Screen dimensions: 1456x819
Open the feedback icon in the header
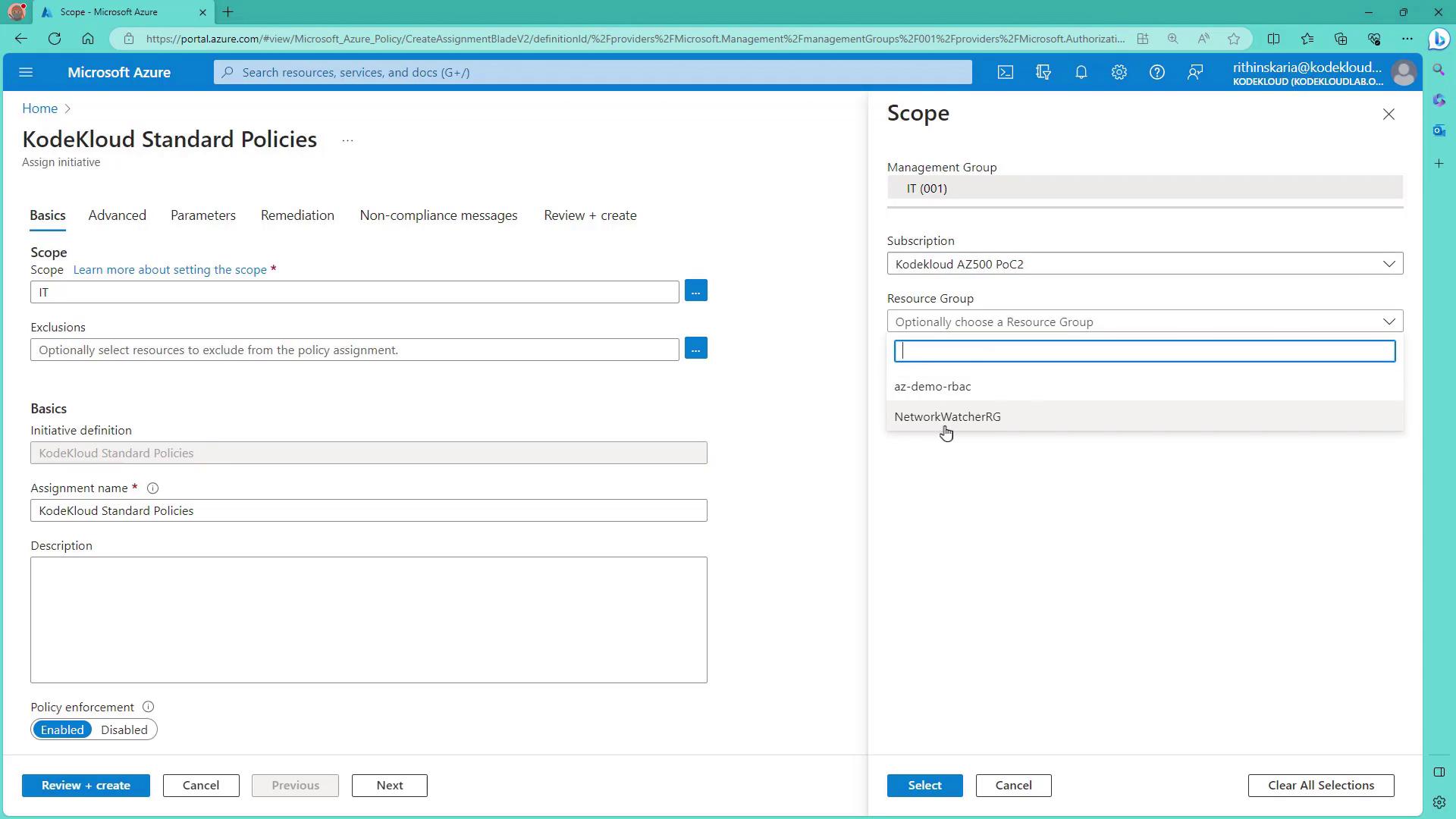coord(1195,72)
